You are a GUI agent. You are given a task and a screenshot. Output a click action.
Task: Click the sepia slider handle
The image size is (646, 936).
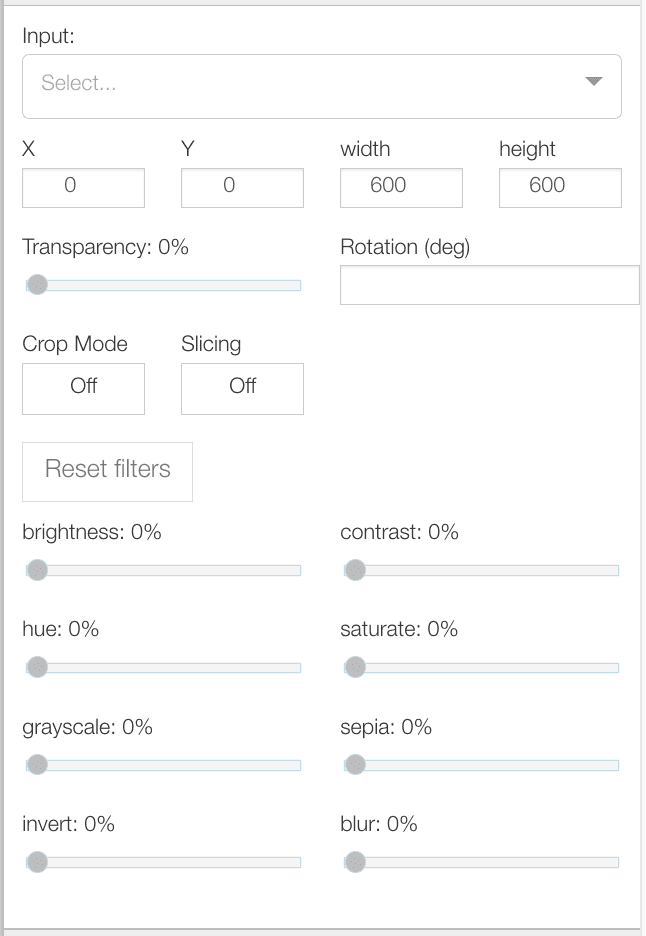[355, 765]
